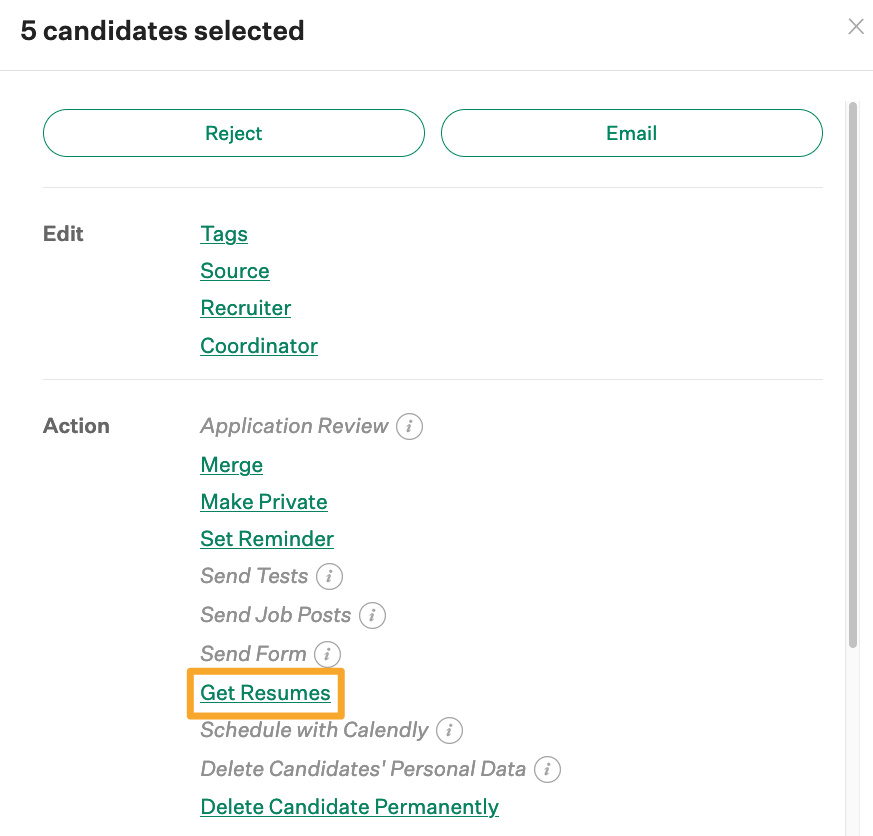Viewport: 873px width, 836px height.
Task: Click the Email button
Action: (632, 132)
